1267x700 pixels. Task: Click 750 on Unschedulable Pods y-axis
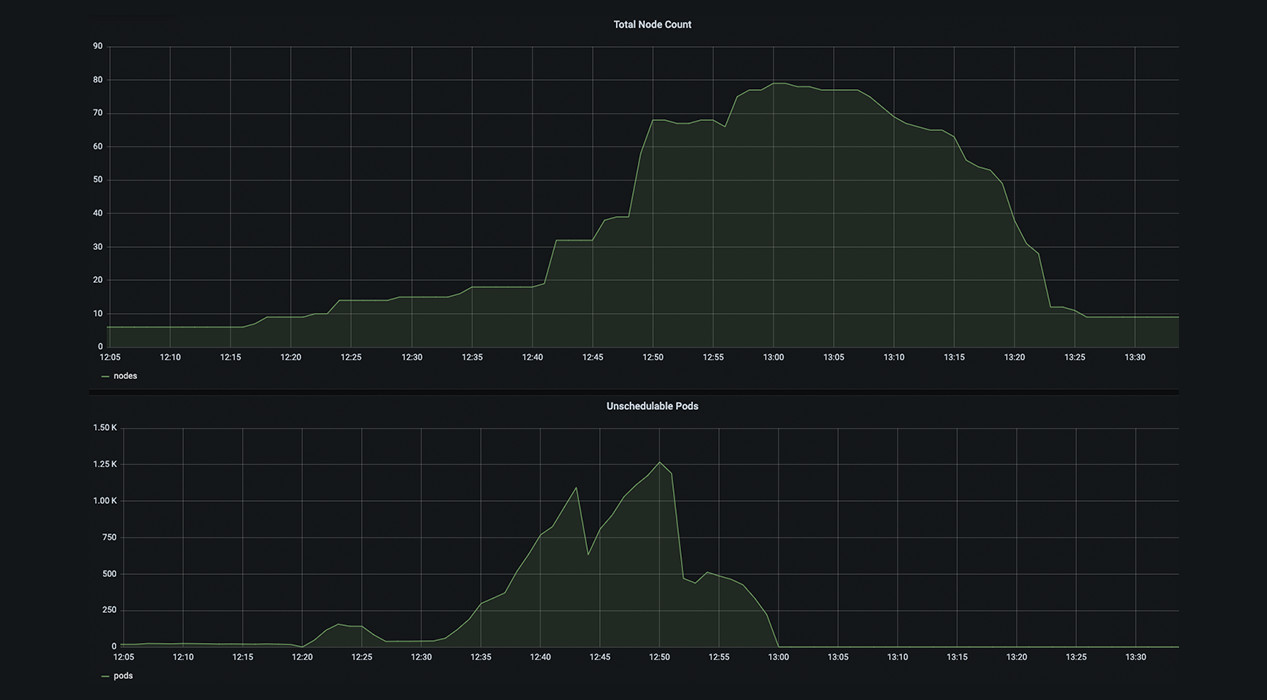pyautogui.click(x=109, y=537)
